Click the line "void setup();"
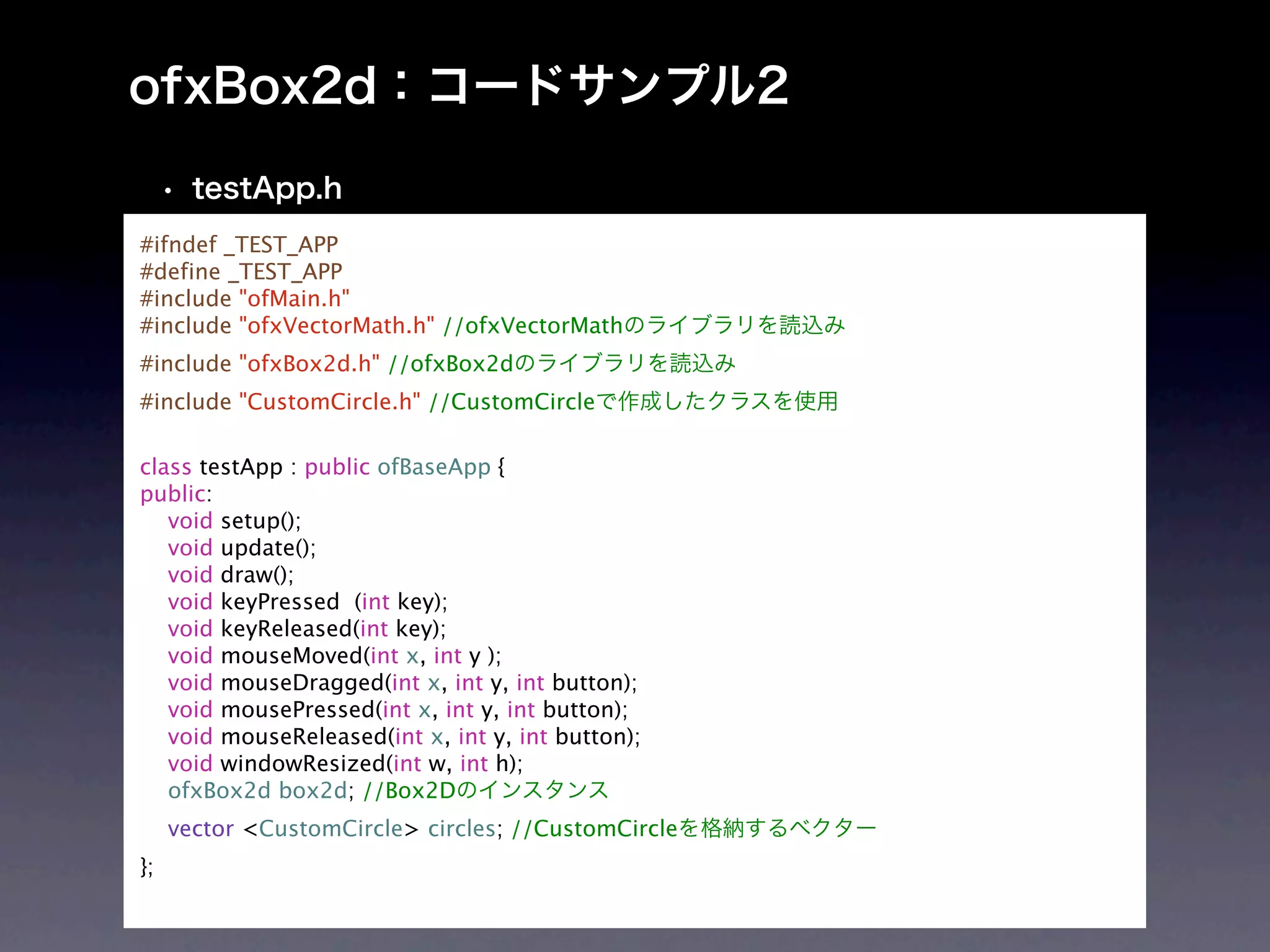 coord(234,521)
